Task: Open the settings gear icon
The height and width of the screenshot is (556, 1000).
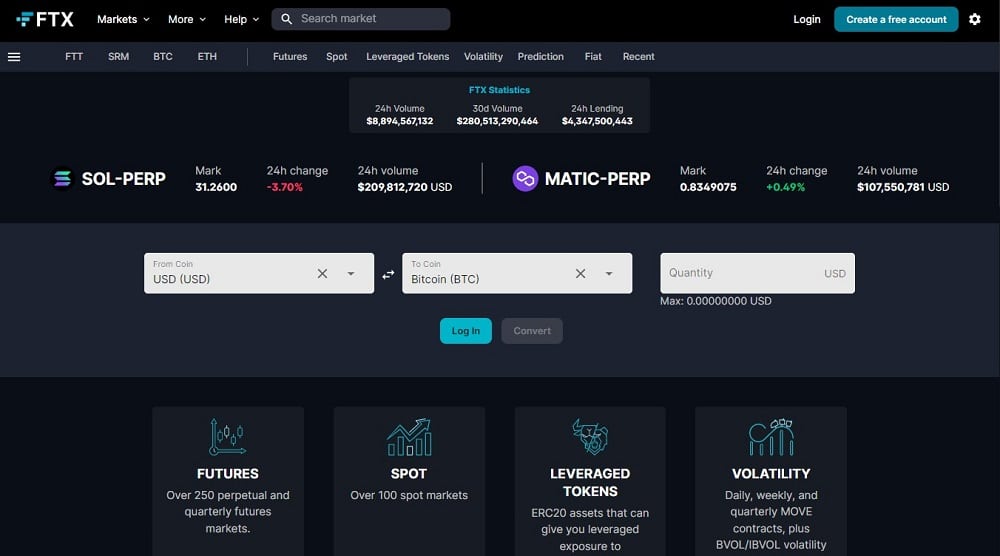Action: (x=974, y=19)
